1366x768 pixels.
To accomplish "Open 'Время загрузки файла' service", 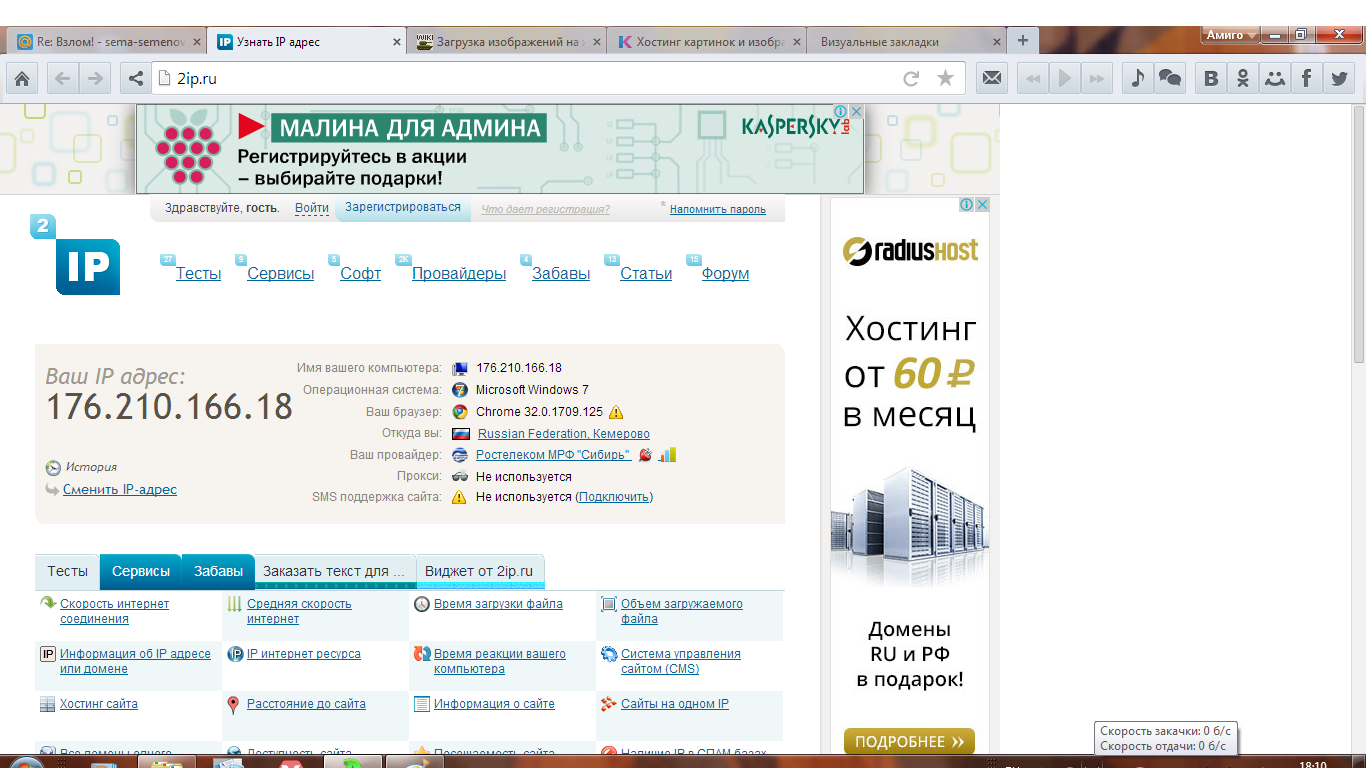I will click(498, 604).
